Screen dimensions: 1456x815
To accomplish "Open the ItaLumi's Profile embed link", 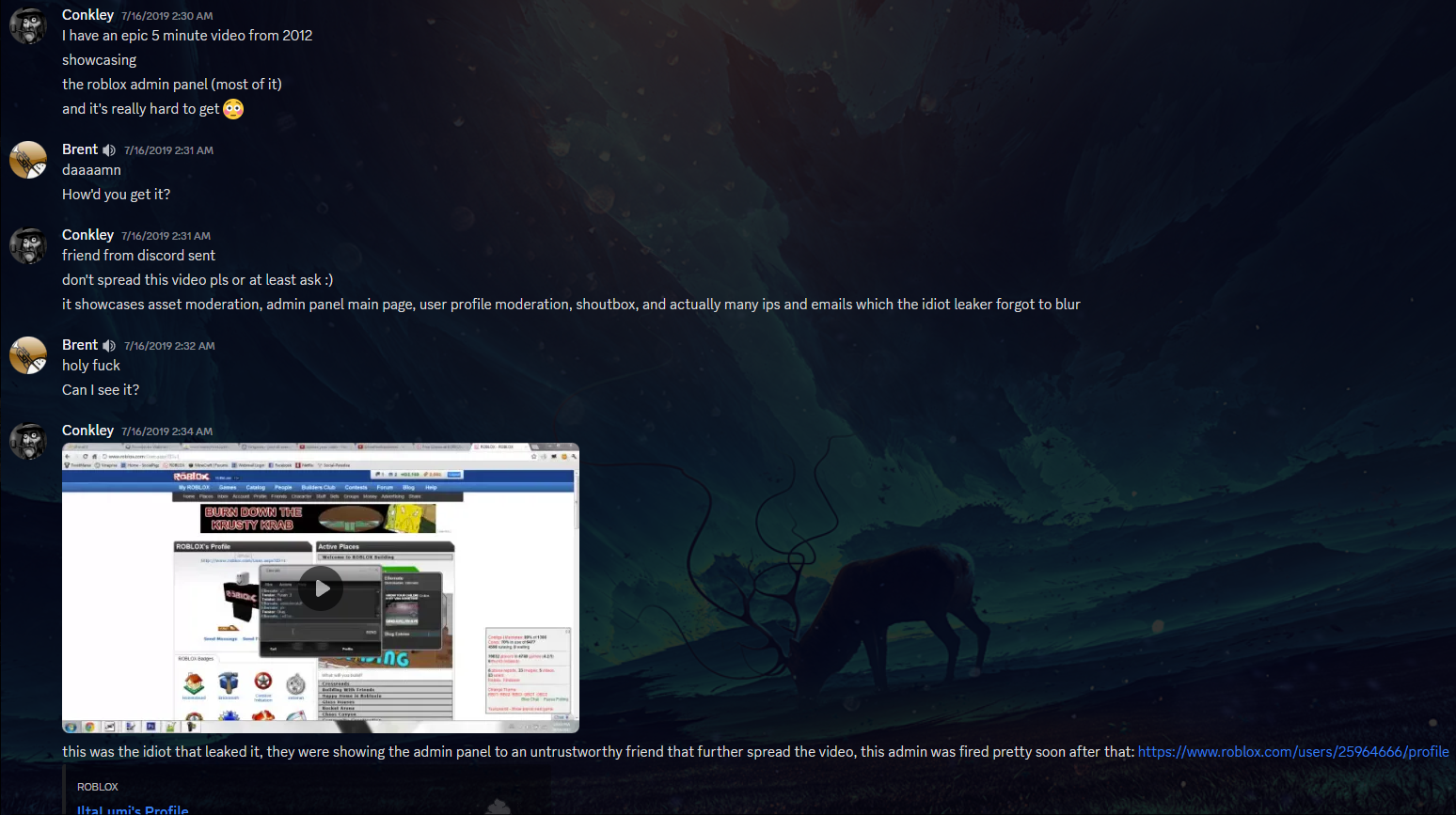I will tap(133, 808).
